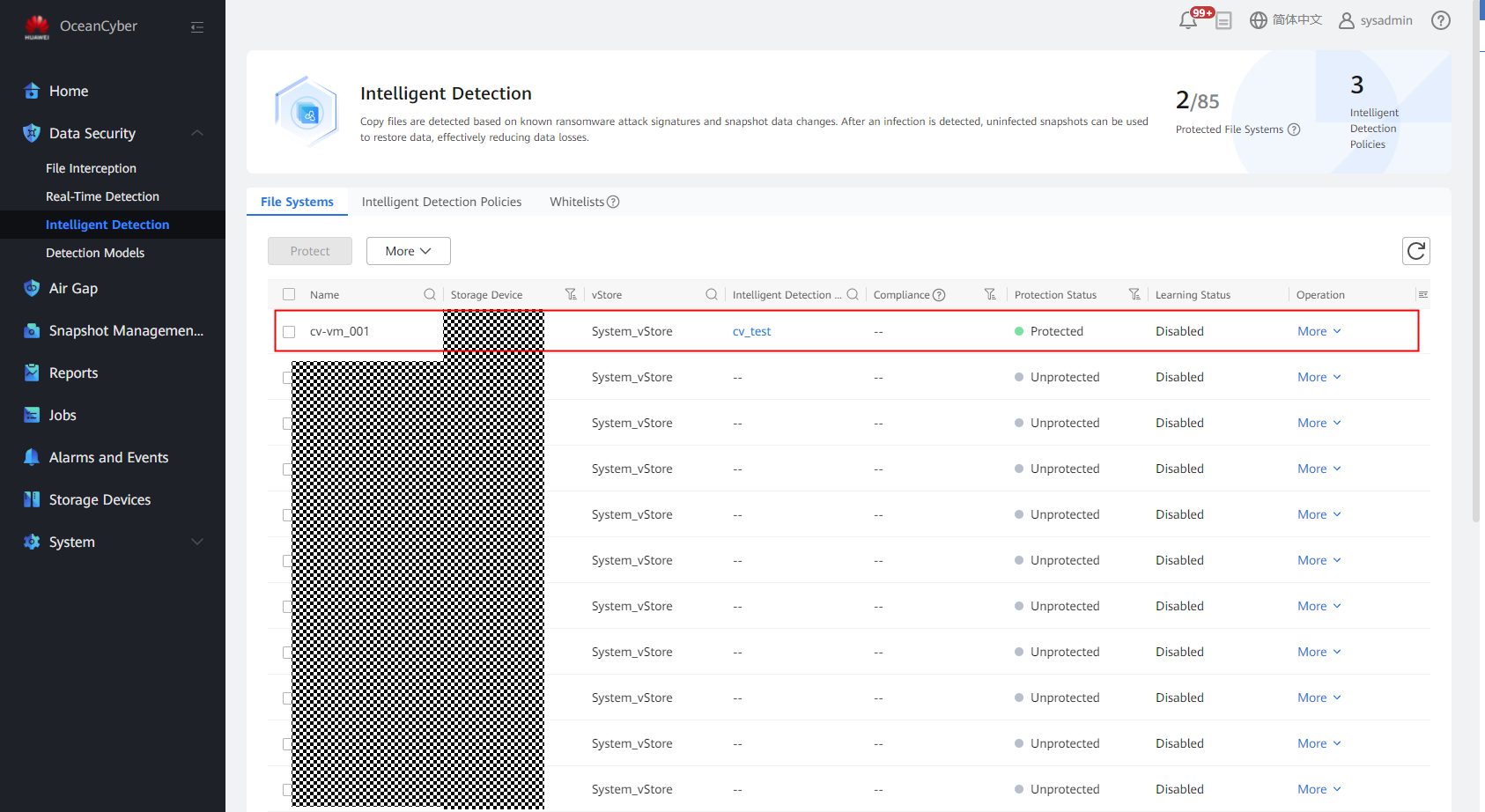Filter by Storage Device column icon
This screenshot has height=812, width=1485.
(571, 294)
